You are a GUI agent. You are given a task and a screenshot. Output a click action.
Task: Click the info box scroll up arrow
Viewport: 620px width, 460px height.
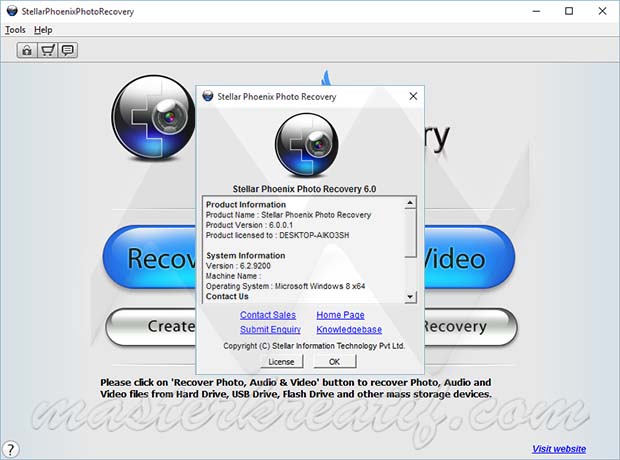(x=410, y=203)
